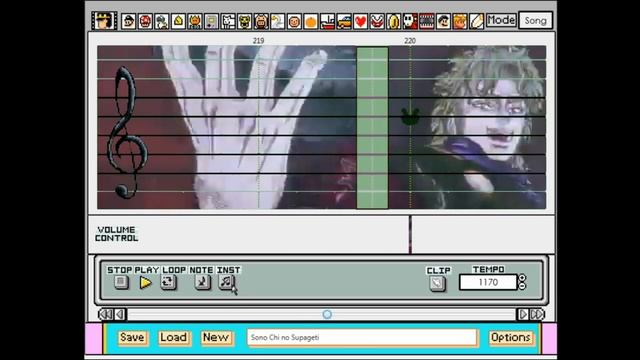Jump to song end with double-right arrow
Screen dimensions: 640x360
pos(537,314)
